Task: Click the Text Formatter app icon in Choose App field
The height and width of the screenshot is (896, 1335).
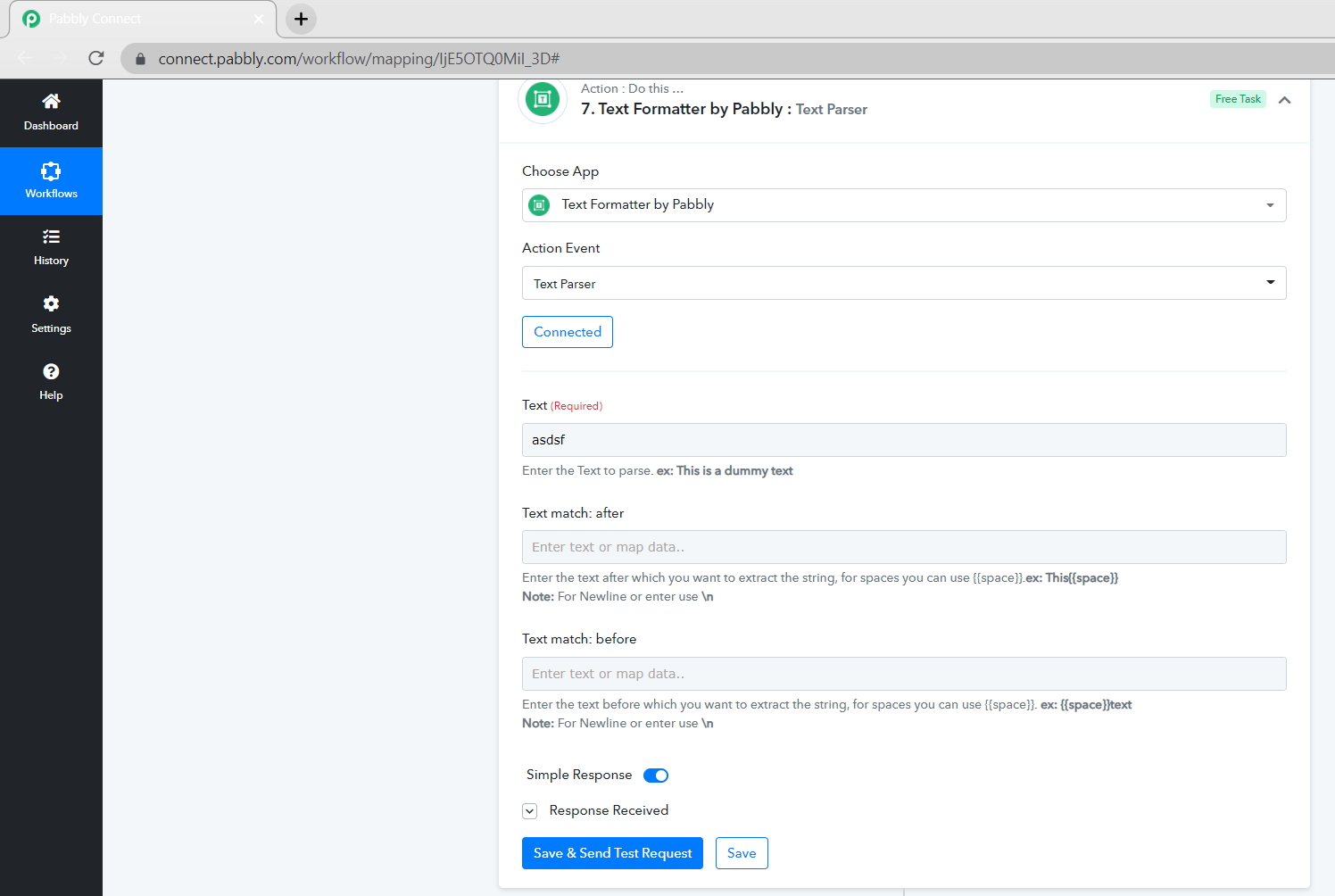Action: point(539,205)
